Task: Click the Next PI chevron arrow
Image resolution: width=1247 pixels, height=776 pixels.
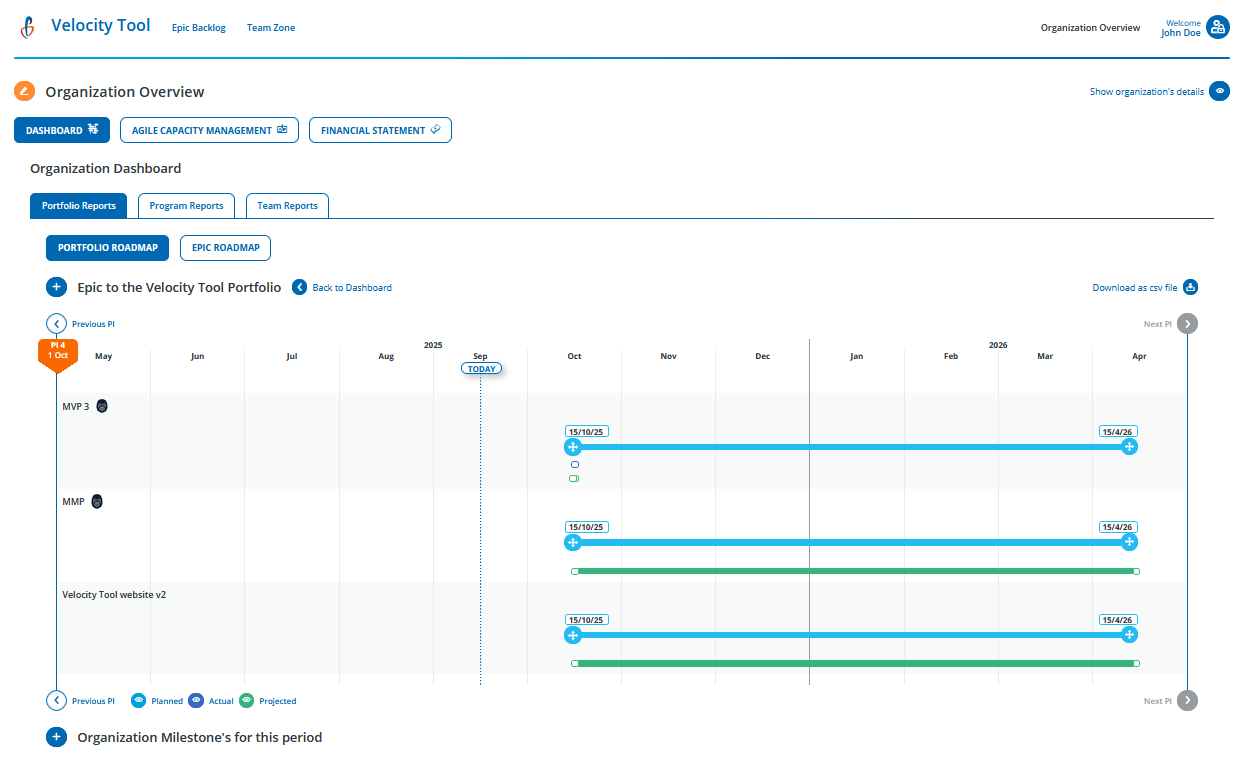Action: tap(1186, 323)
